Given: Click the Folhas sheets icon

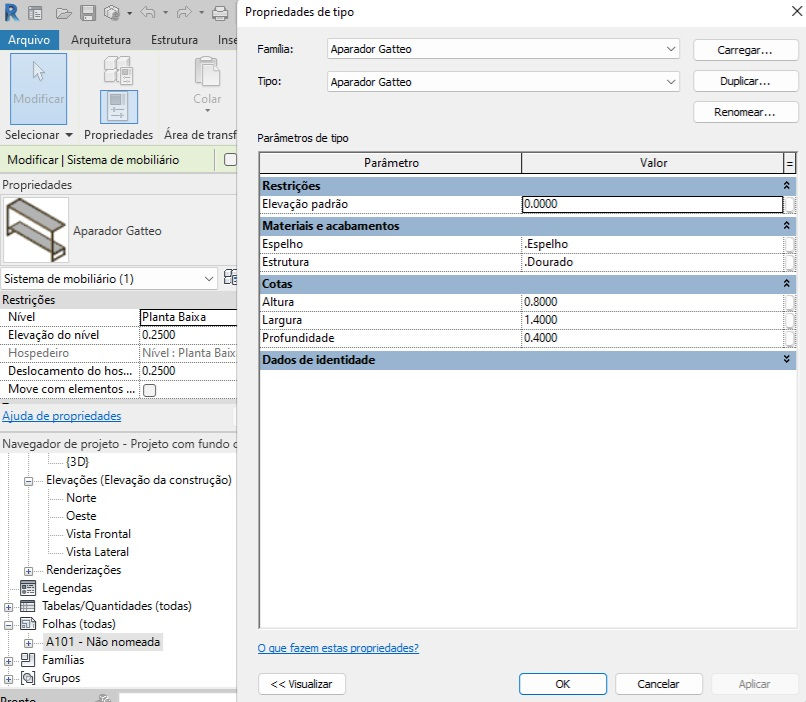Looking at the screenshot, I should [28, 624].
